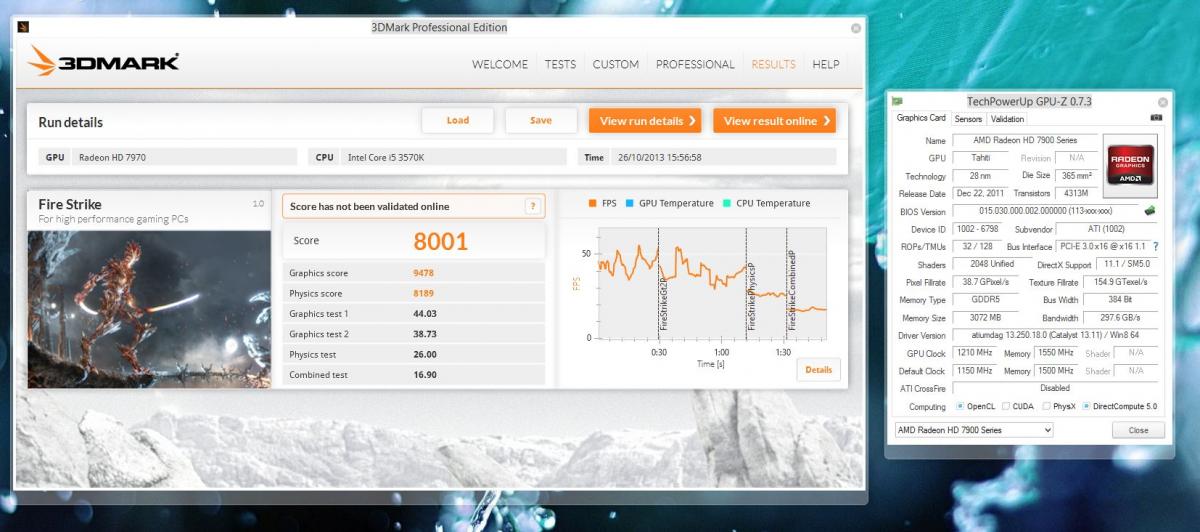Click the Default Clock 1150 MHz field
The height and width of the screenshot is (532, 1200).
tap(975, 371)
